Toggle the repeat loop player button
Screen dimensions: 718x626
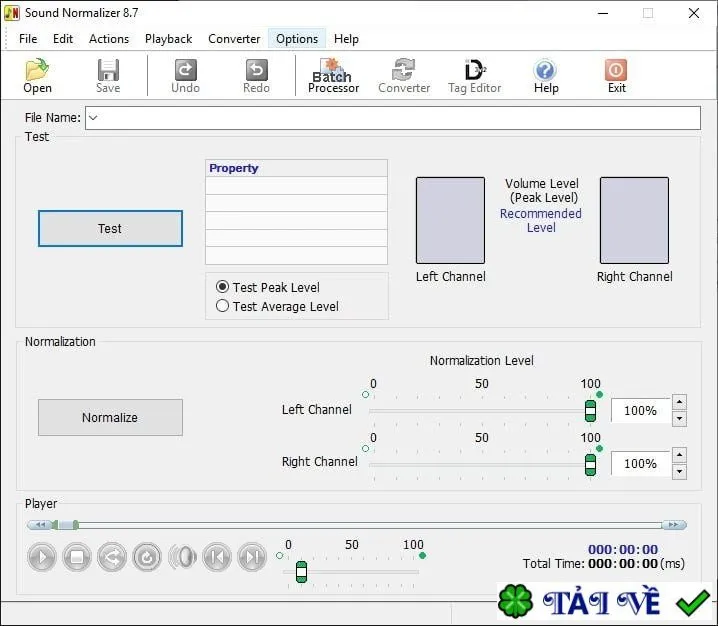(147, 557)
